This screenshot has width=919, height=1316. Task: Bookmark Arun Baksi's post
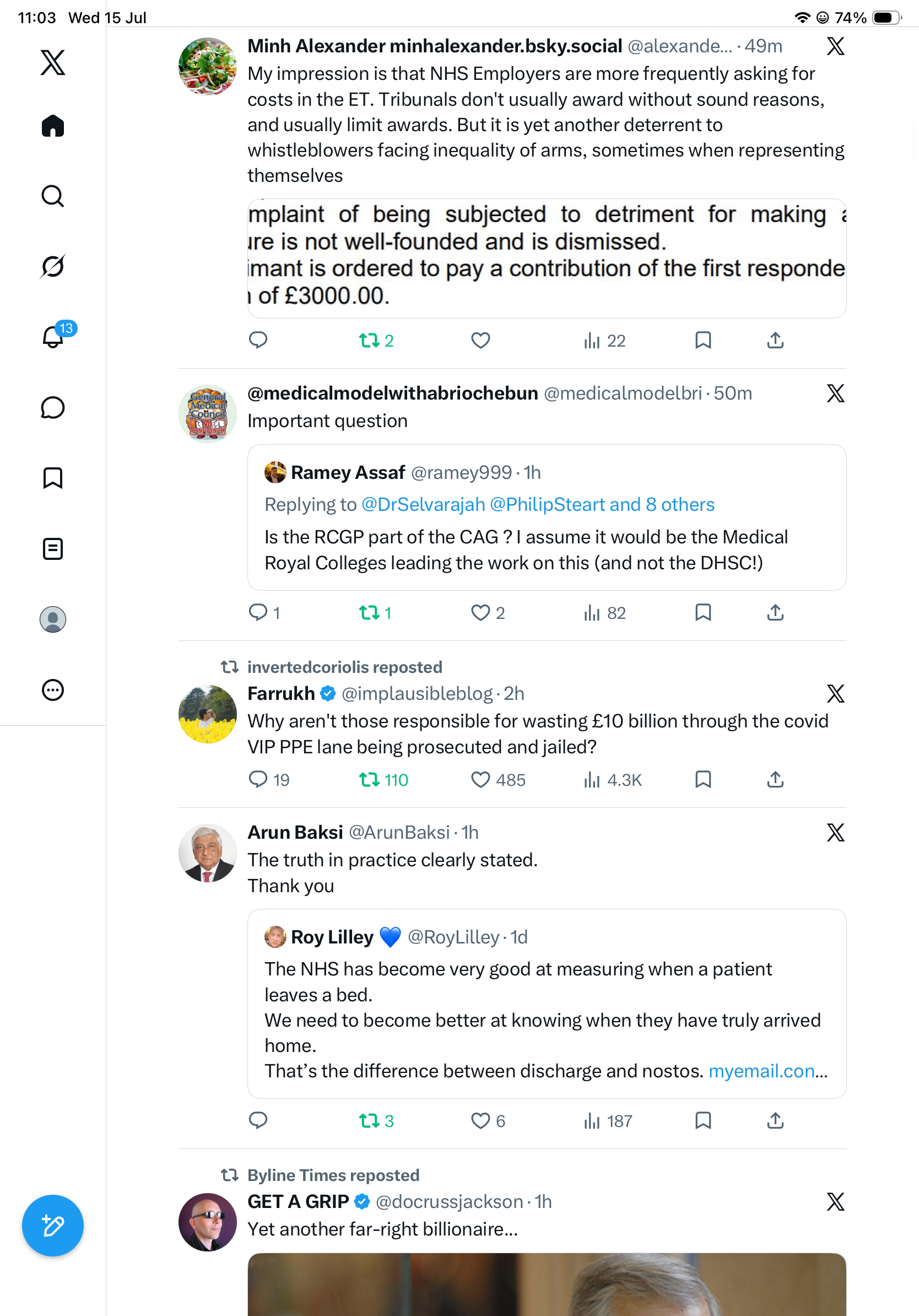[x=703, y=1120]
